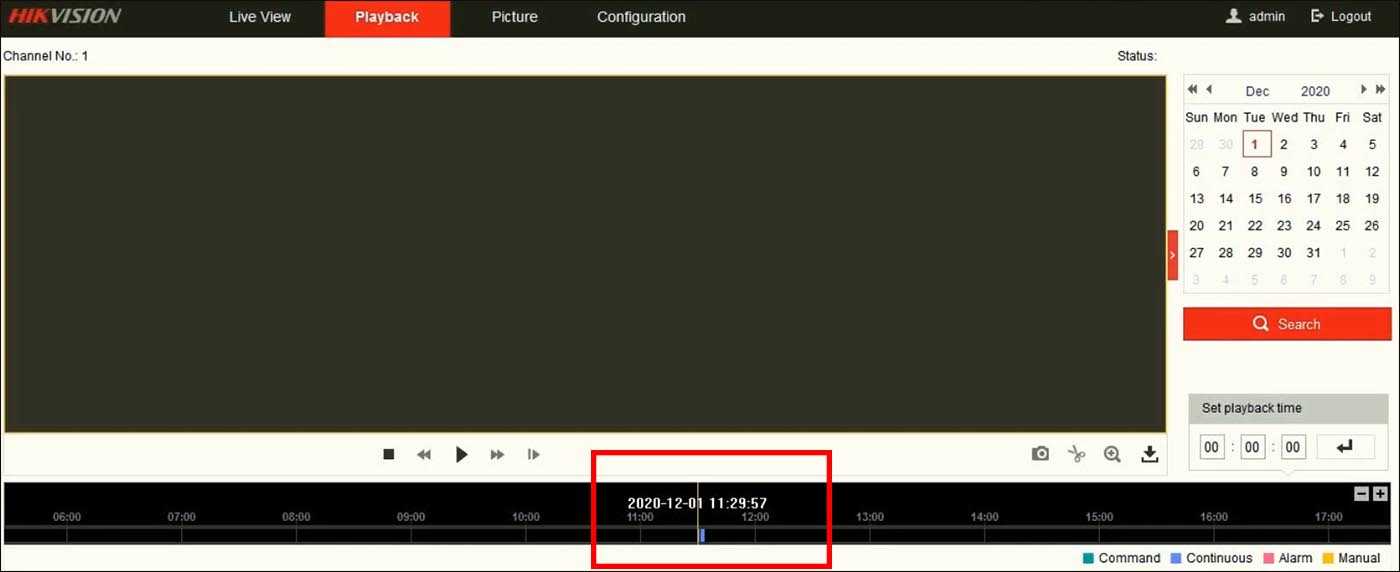Viewport: 1400px width, 572px height.
Task: Open the download recordings icon
Action: pyautogui.click(x=1150, y=454)
